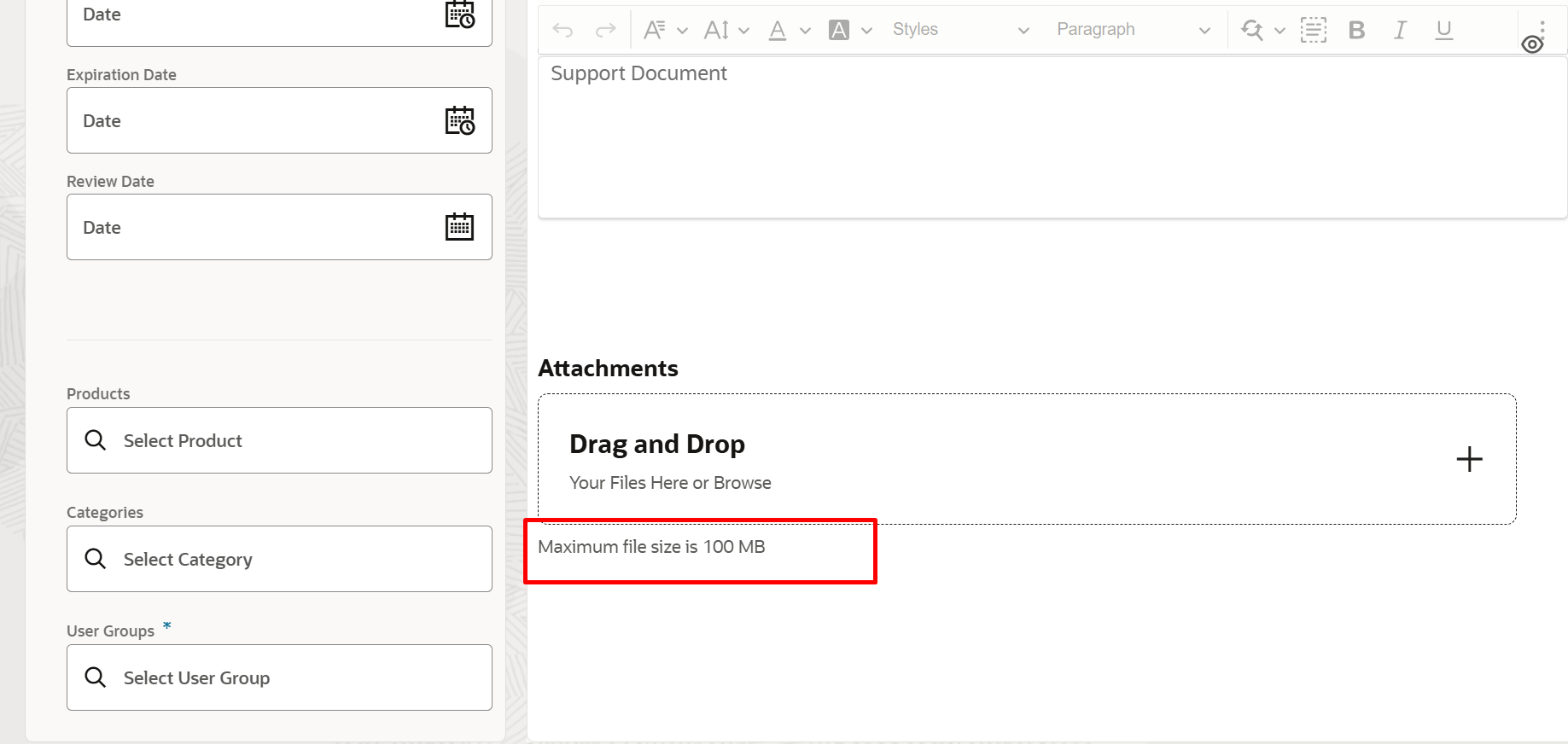
Task: Click the Attachments heading
Action: [x=608, y=369]
